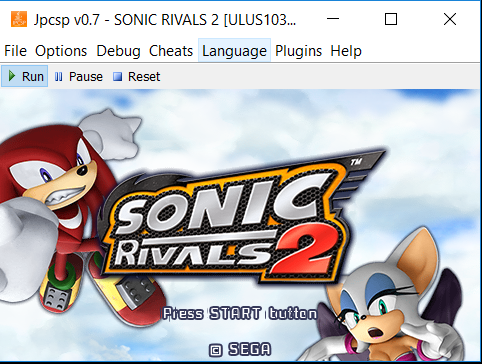Screen dimensions: 482x364
Task: Open the Help menu
Action: pyautogui.click(x=346, y=51)
